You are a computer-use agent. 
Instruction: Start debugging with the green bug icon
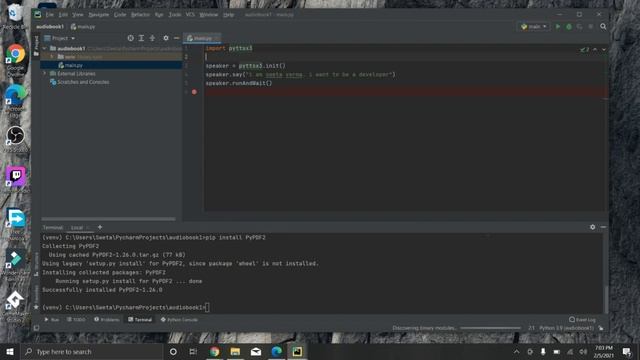[569, 27]
